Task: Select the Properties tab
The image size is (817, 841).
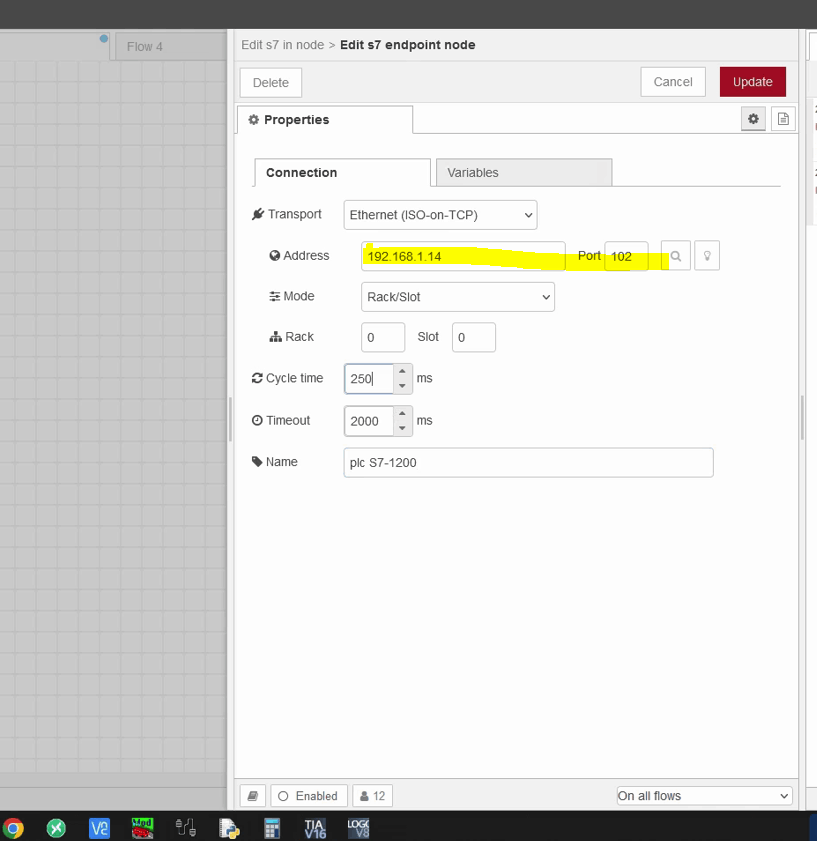Action: pyautogui.click(x=325, y=120)
